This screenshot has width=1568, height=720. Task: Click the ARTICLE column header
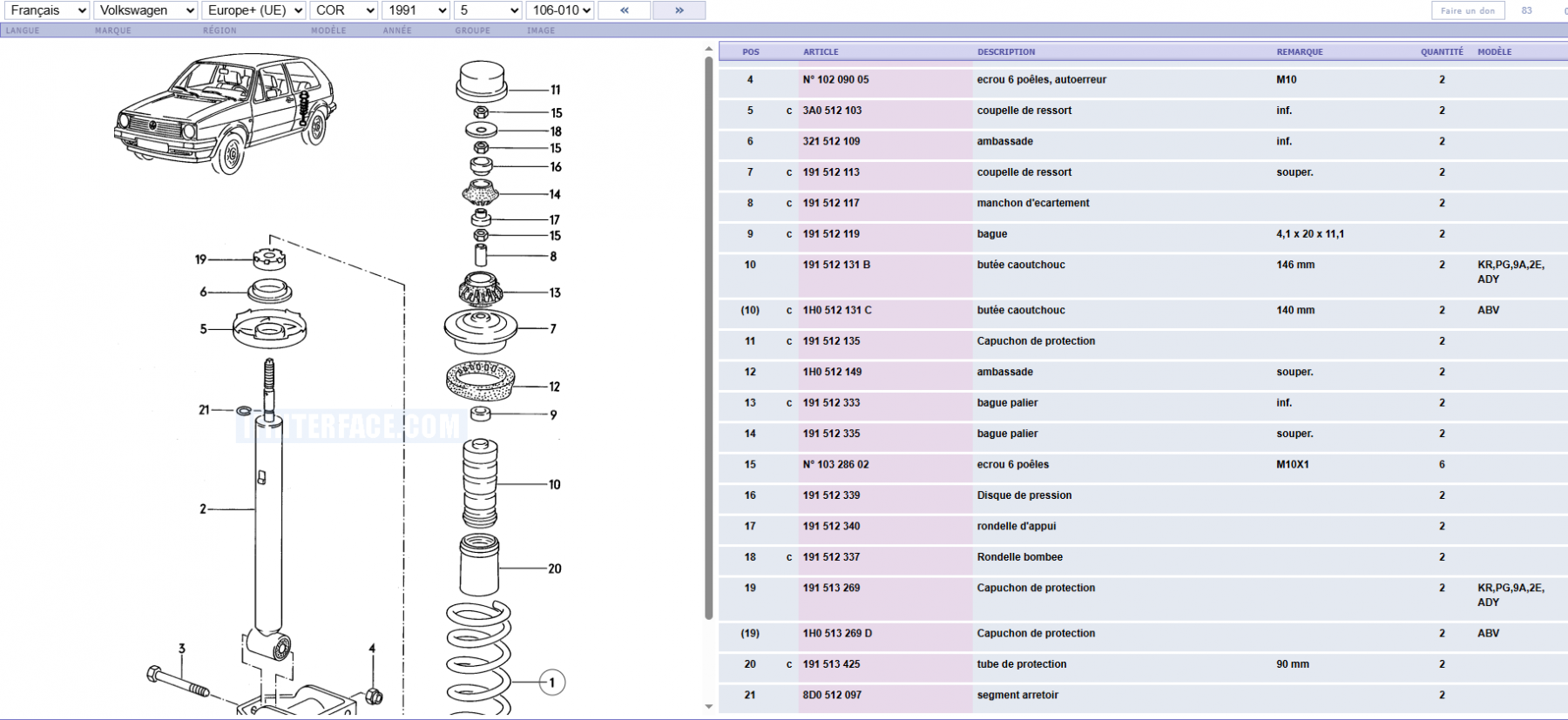821,52
